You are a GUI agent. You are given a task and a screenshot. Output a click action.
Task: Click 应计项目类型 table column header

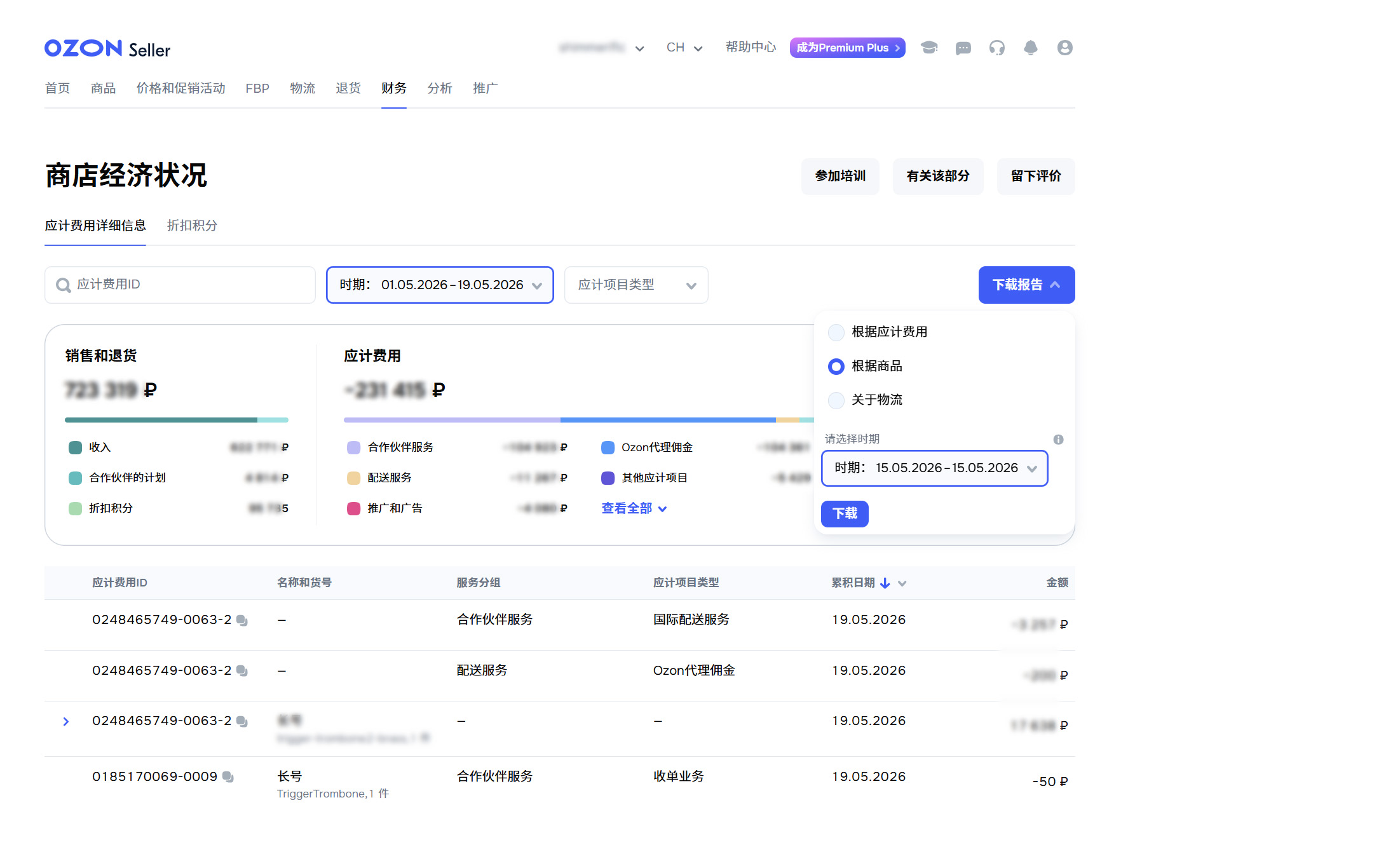[686, 583]
